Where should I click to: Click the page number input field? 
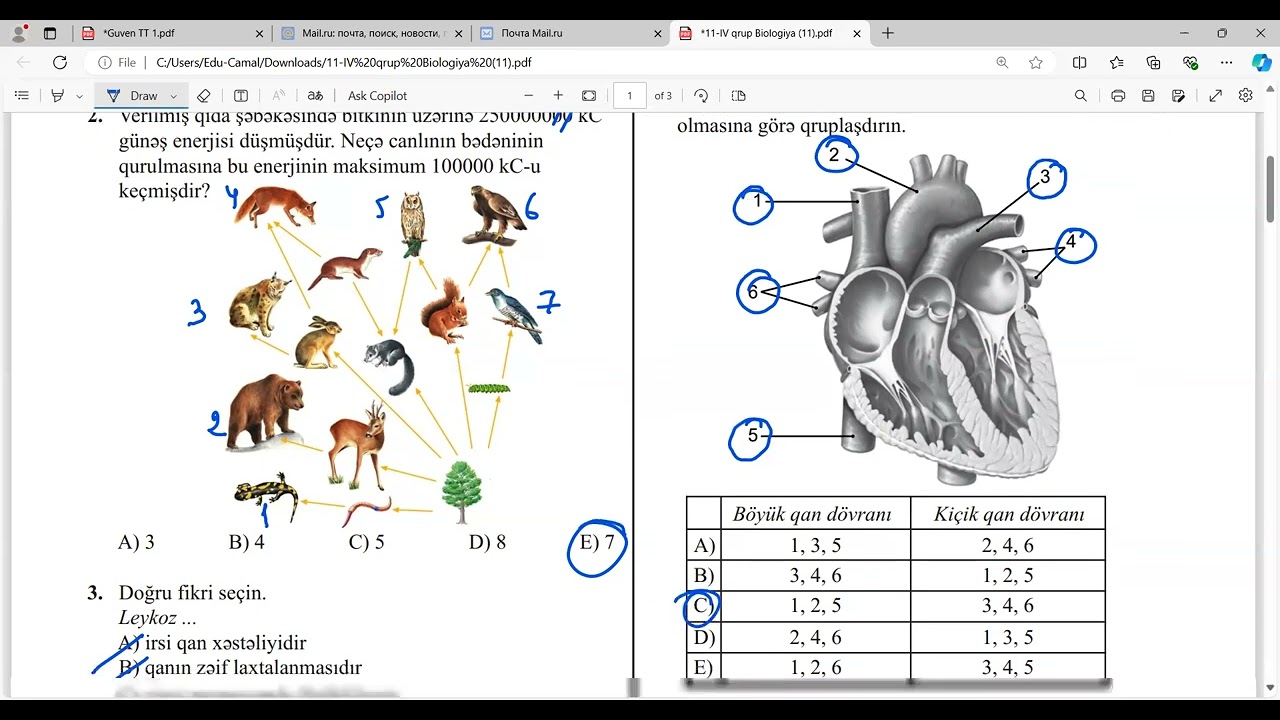point(629,96)
